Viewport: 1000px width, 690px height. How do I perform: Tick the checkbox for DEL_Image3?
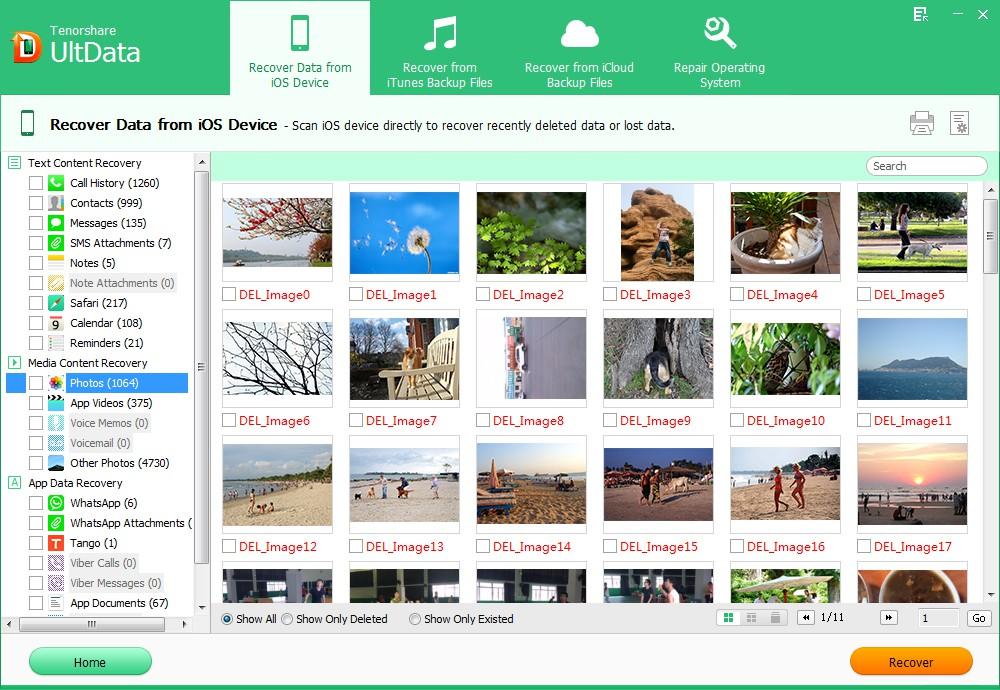(x=610, y=295)
